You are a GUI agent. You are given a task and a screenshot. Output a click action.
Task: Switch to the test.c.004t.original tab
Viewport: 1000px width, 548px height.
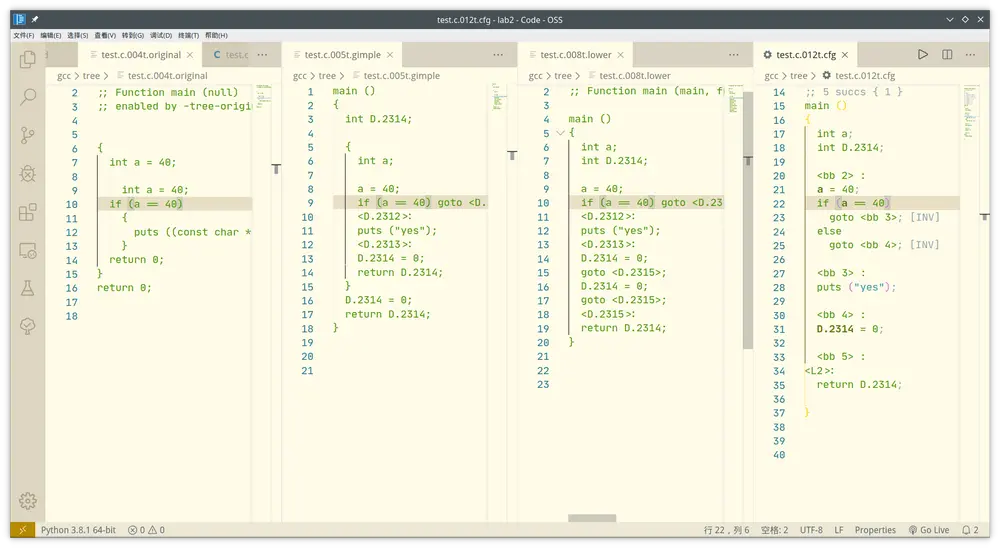[x=140, y=55]
